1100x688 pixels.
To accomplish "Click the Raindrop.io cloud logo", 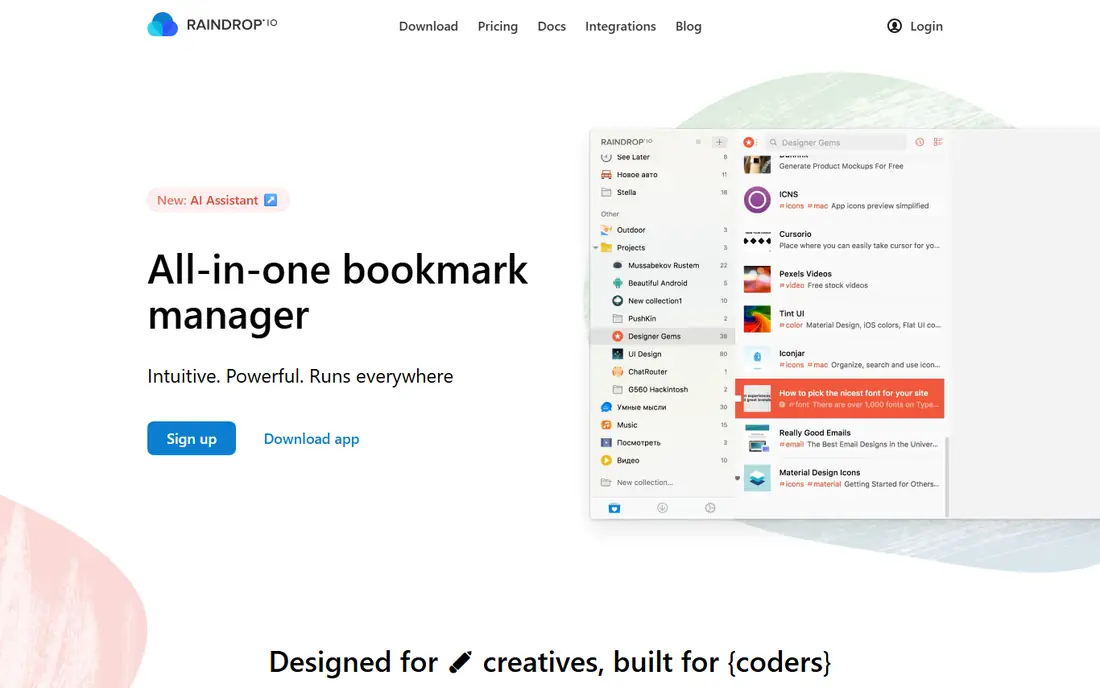I will click(x=162, y=25).
